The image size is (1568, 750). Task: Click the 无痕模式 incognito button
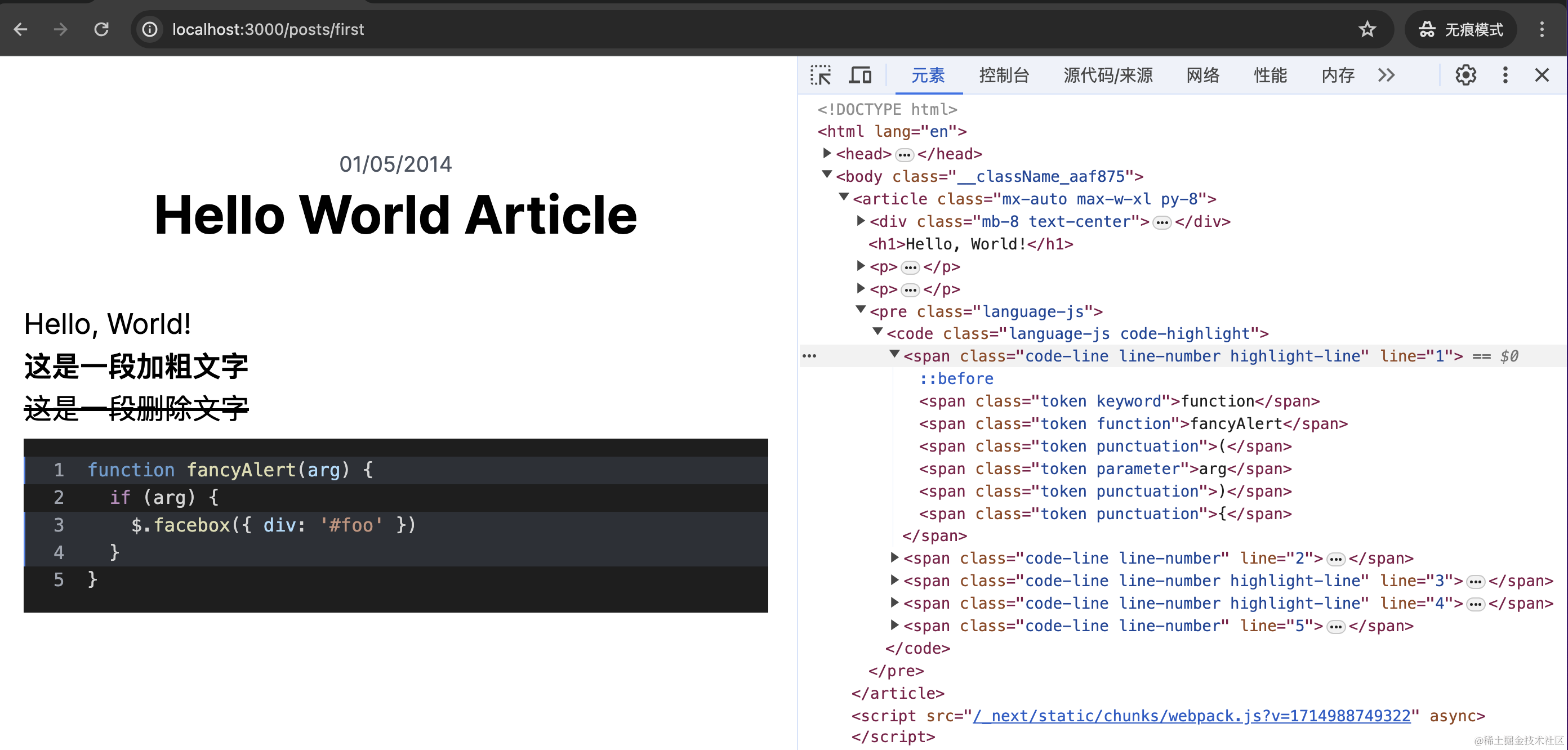[x=1460, y=29]
